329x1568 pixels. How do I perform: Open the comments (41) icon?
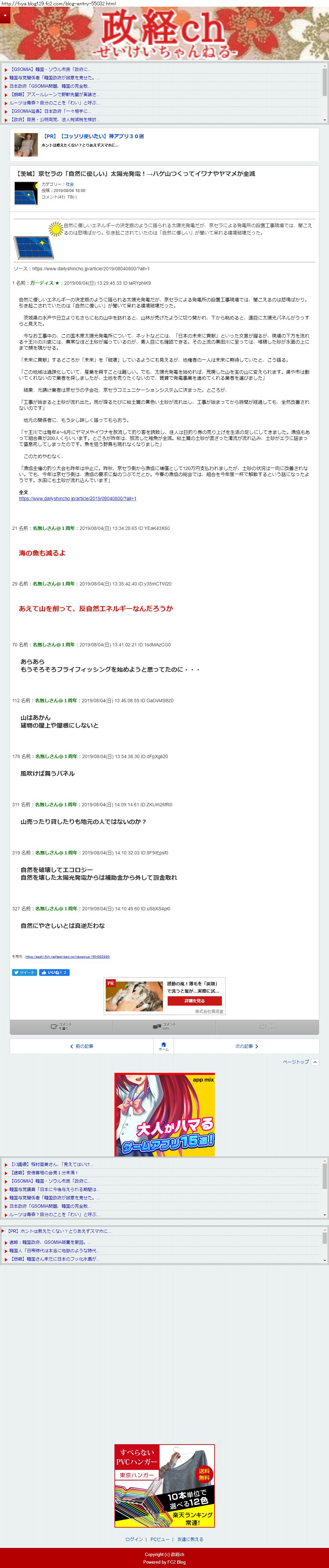pyautogui.click(x=165, y=1026)
